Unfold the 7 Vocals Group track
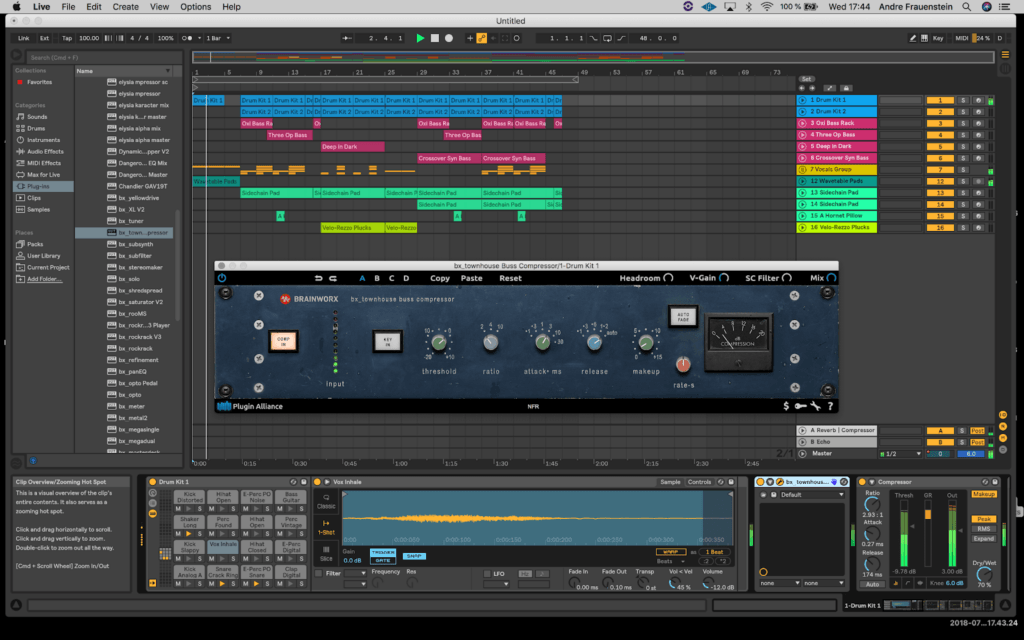The height and width of the screenshot is (640, 1024). 802,170
